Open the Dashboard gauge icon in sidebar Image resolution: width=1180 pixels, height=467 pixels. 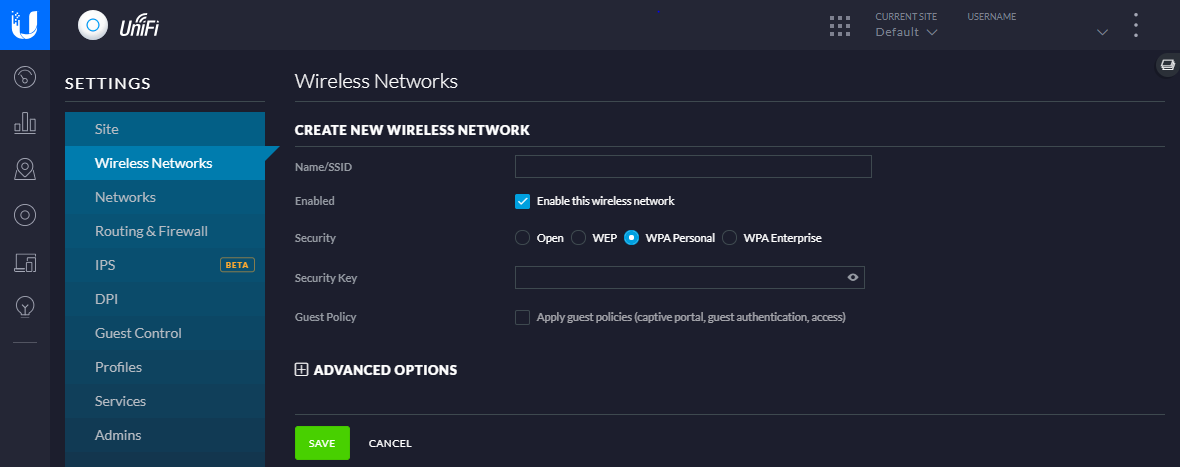(x=25, y=77)
